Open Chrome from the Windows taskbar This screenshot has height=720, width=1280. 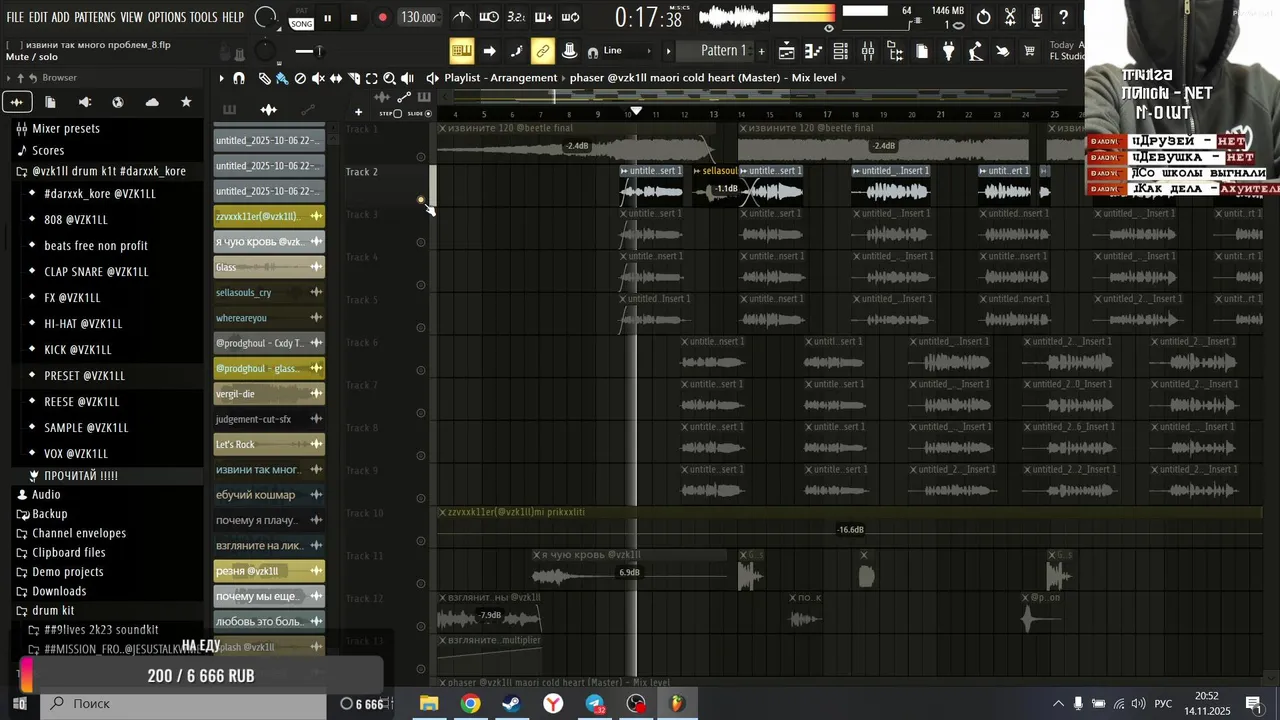[470, 704]
